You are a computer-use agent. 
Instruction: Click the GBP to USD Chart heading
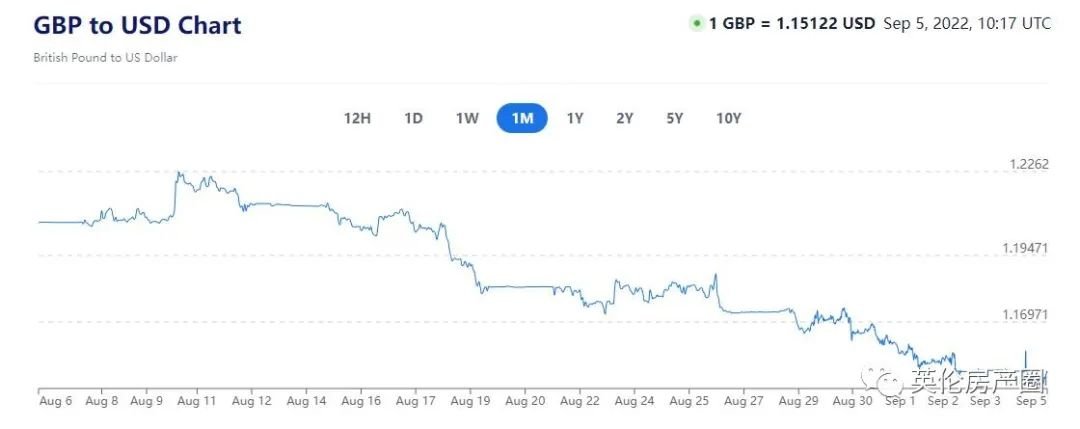point(137,25)
